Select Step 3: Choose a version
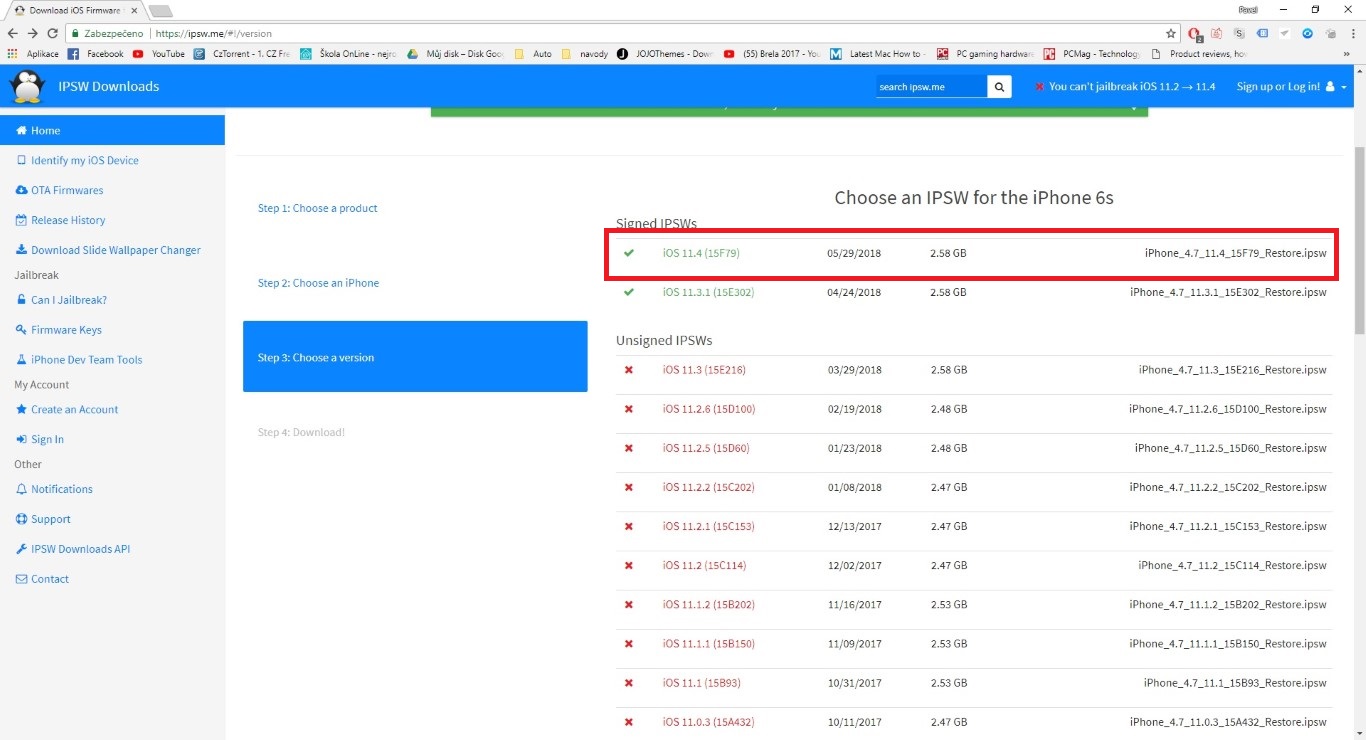1366x740 pixels. coord(415,357)
